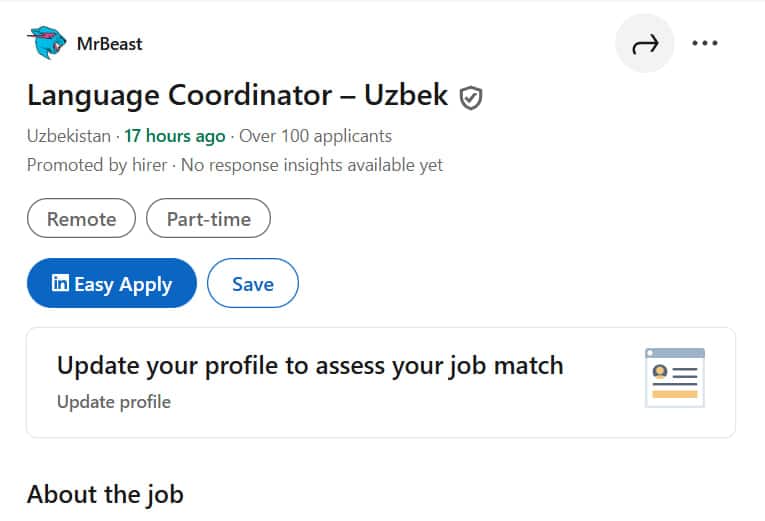This screenshot has height=521, width=765.
Task: Save this job with the Save button
Action: 252,284
